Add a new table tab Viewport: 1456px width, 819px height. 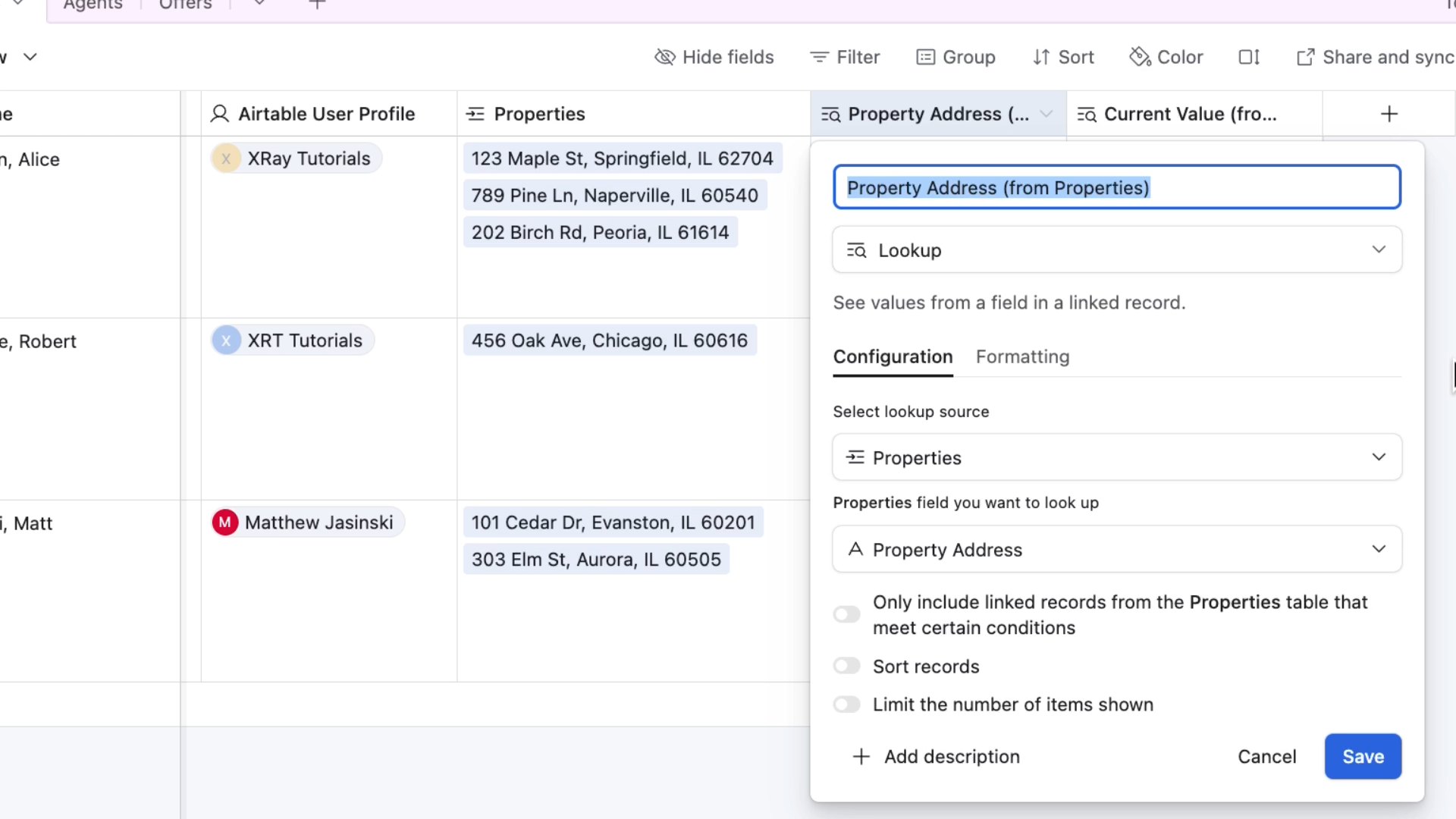pyautogui.click(x=318, y=5)
